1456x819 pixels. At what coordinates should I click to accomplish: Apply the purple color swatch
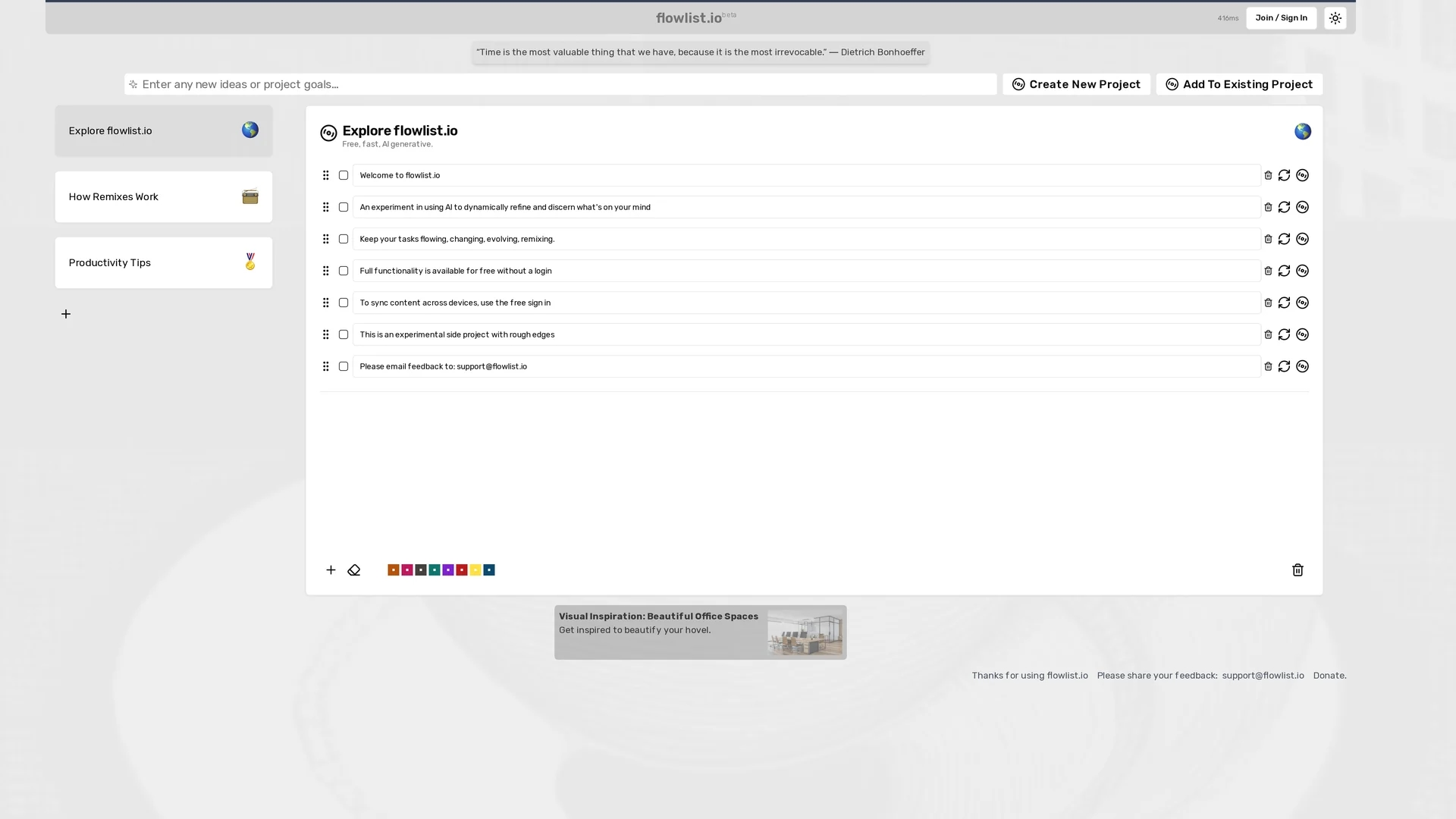tap(448, 570)
